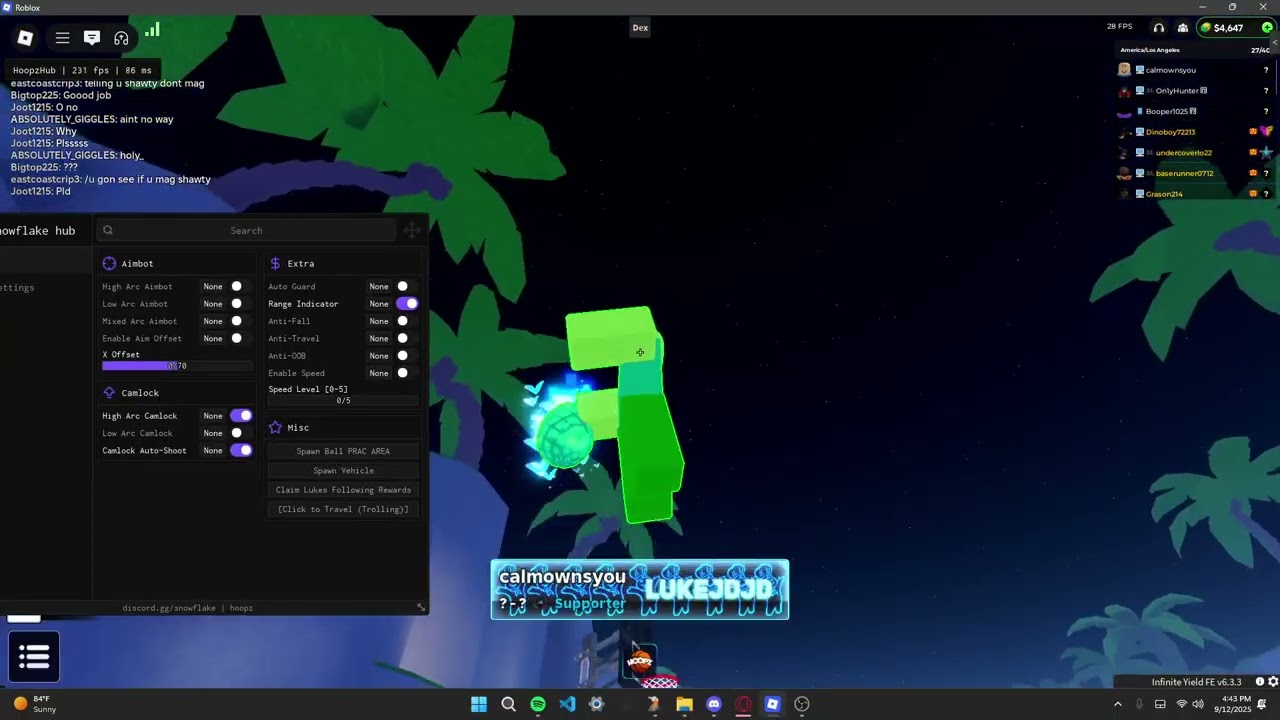The height and width of the screenshot is (720, 1280).
Task: Open the Roblox main menu logo button
Action: (26, 38)
